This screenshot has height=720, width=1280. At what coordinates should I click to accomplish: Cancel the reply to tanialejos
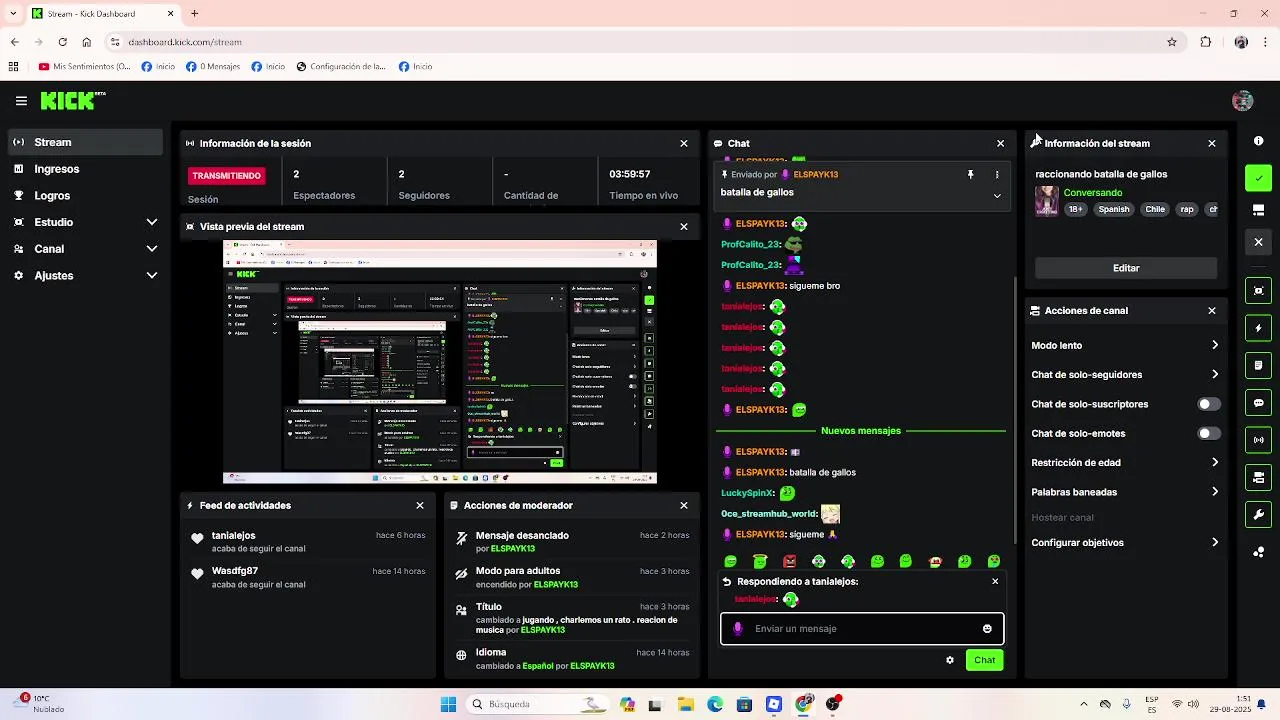click(x=994, y=581)
